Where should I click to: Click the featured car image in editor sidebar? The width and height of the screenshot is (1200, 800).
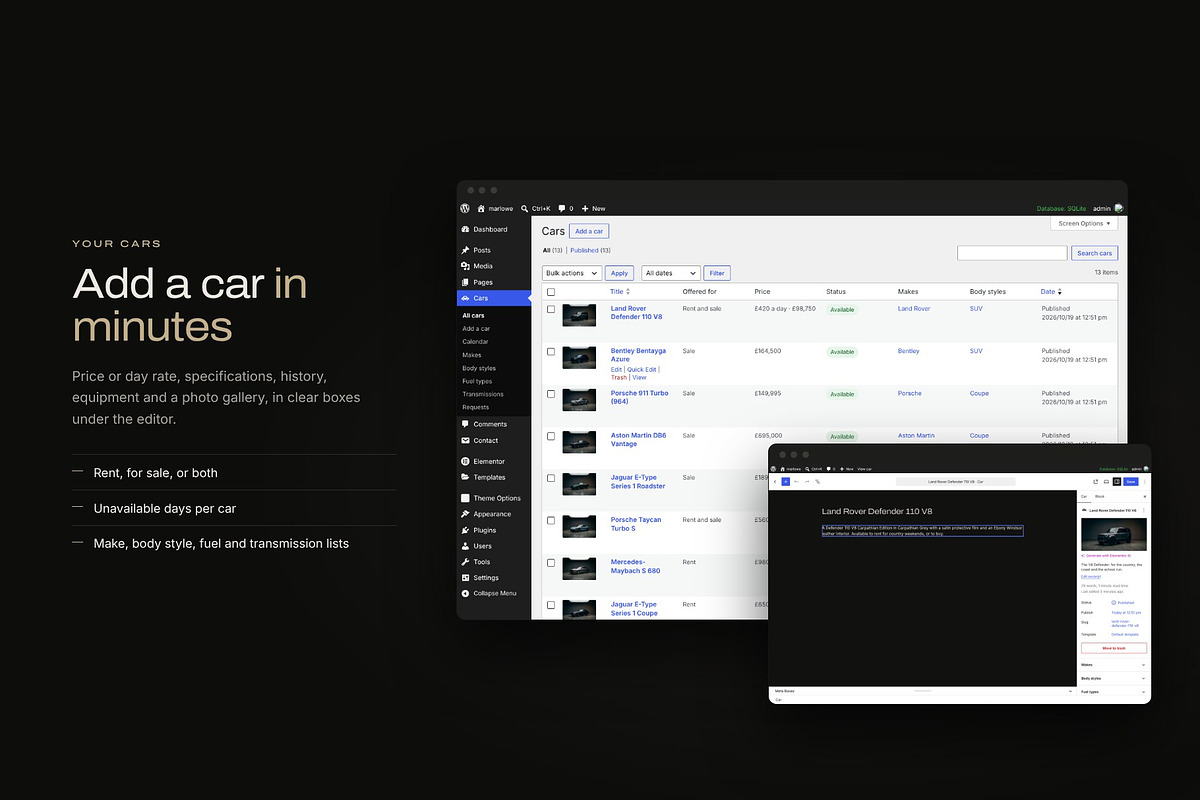coord(1114,534)
